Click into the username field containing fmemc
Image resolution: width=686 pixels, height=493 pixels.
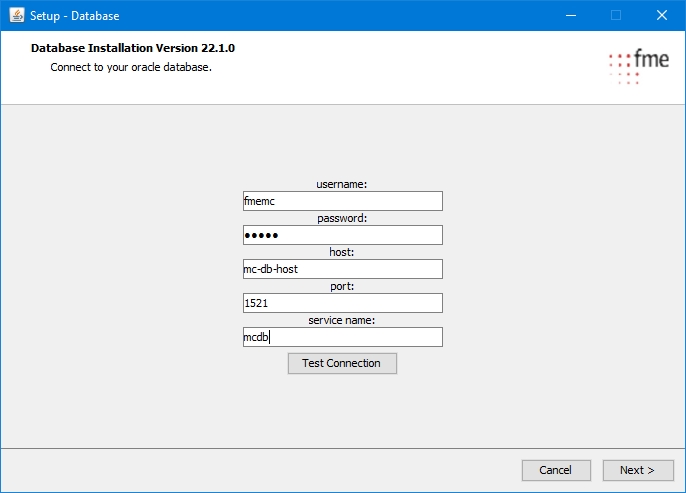coord(342,201)
